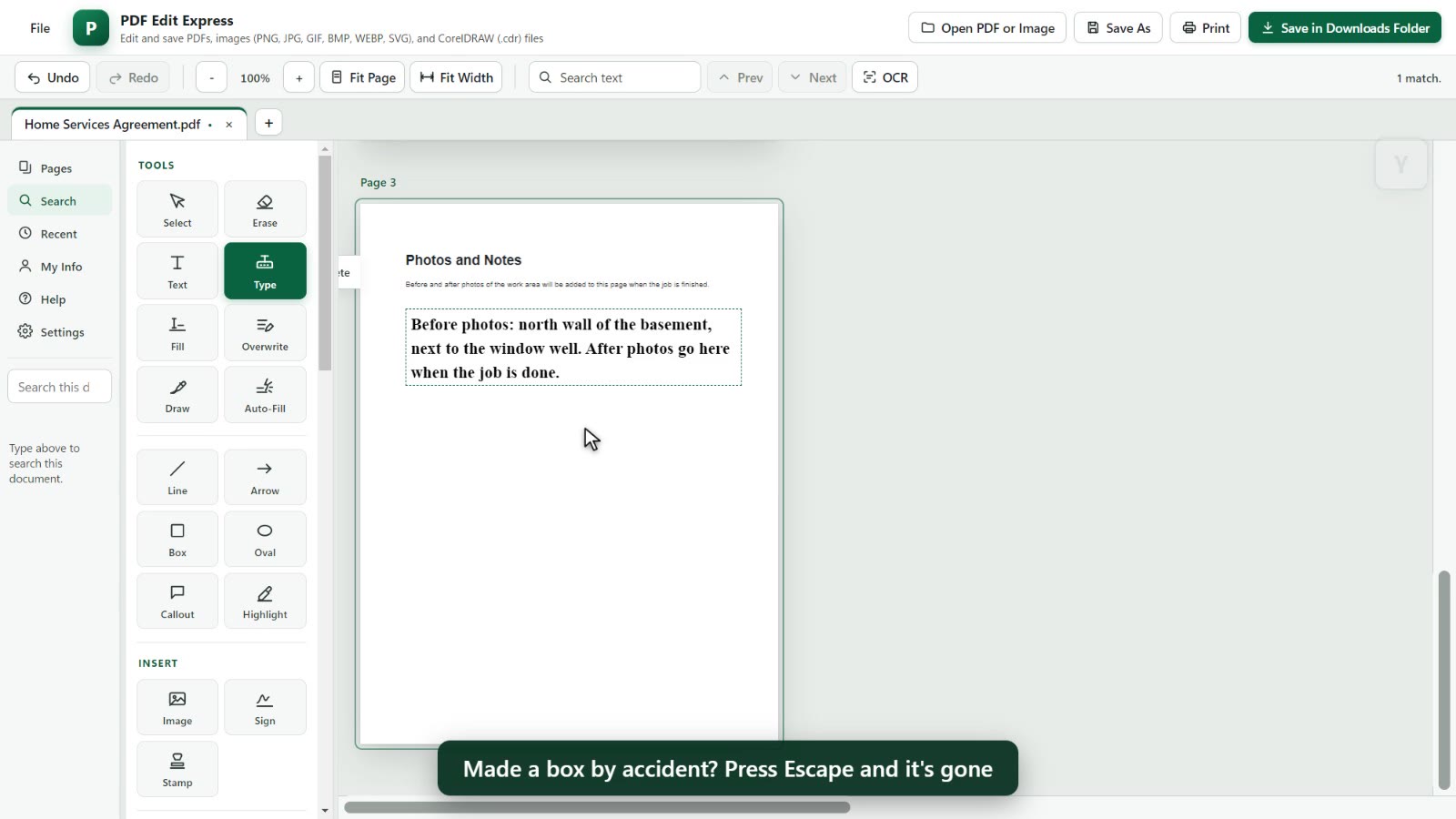This screenshot has width=1456, height=819.
Task: Activate the Draw tool
Action: 177,395
